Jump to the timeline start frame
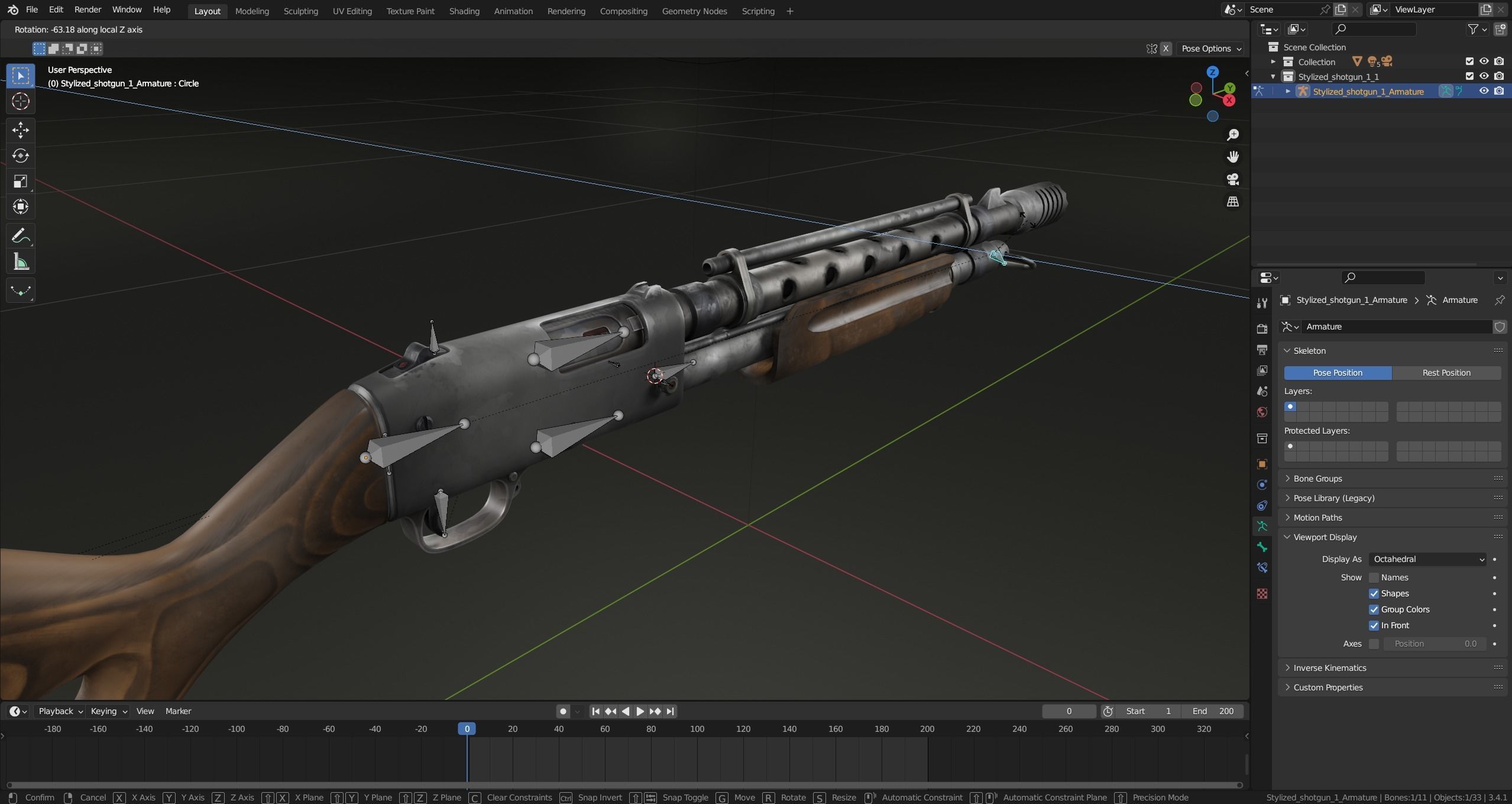The image size is (1512, 804). pos(595,711)
